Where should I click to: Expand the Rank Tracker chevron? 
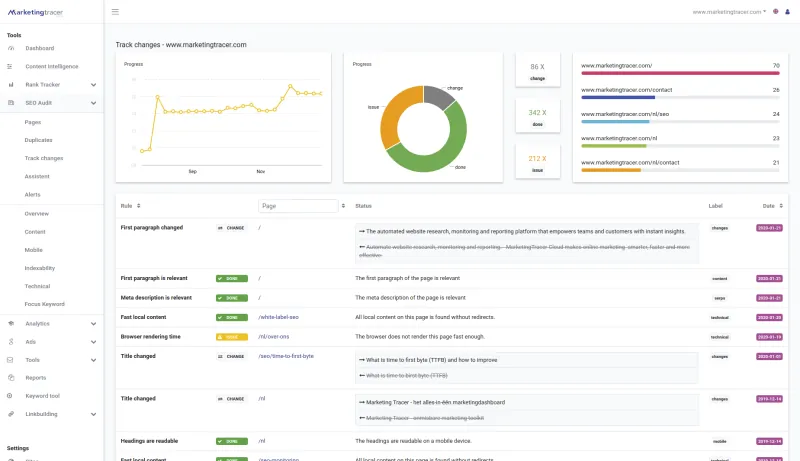click(93, 85)
